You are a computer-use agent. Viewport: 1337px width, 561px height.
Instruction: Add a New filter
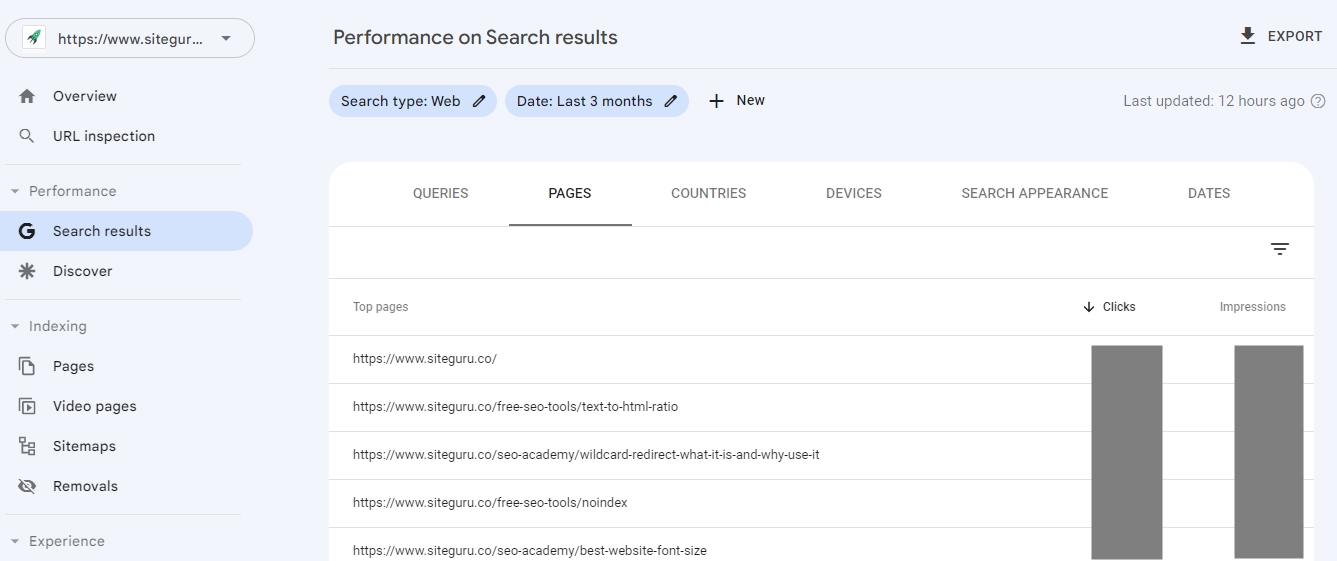737,101
